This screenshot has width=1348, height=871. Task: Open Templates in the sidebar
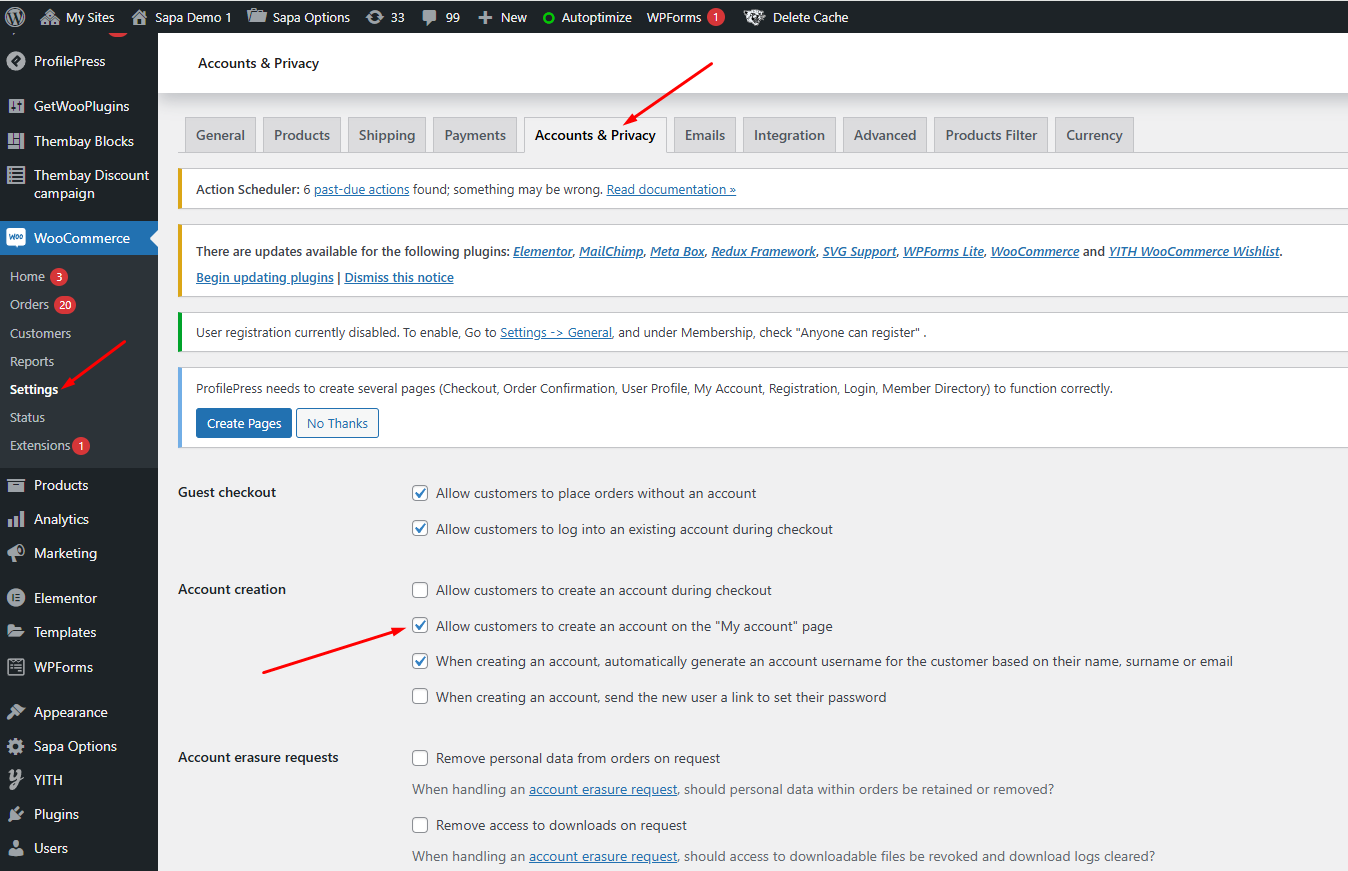click(x=78, y=632)
